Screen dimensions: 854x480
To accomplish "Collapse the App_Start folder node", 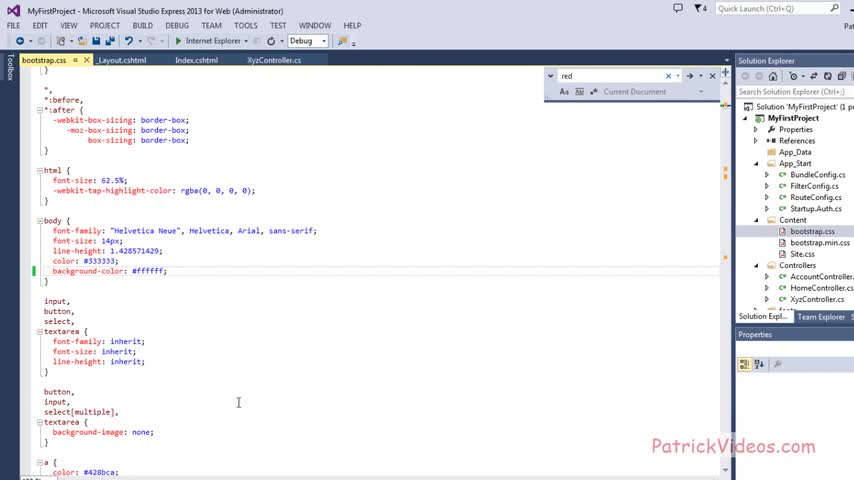I will [756, 163].
